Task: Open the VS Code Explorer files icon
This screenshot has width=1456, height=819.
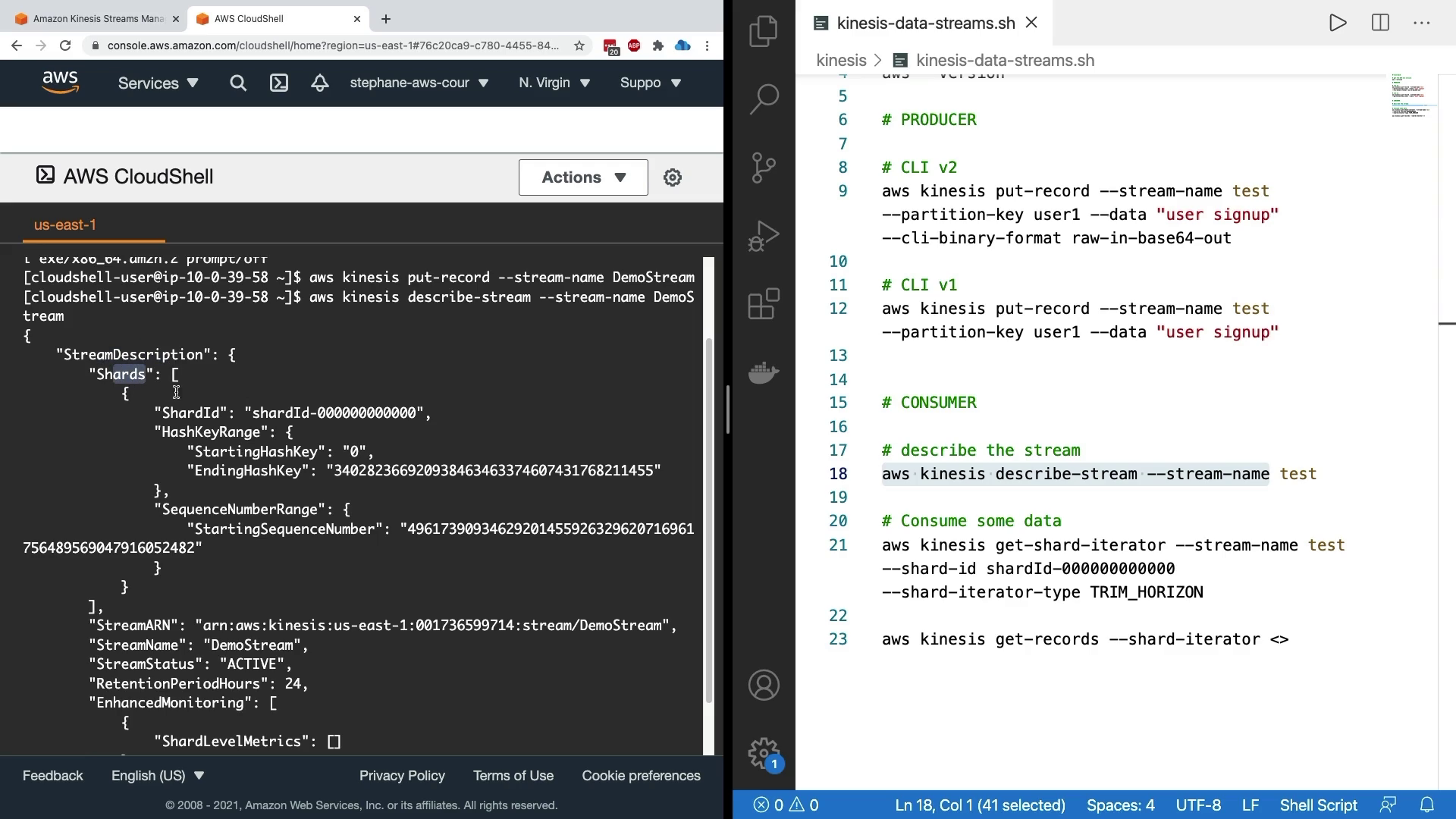Action: tap(764, 31)
